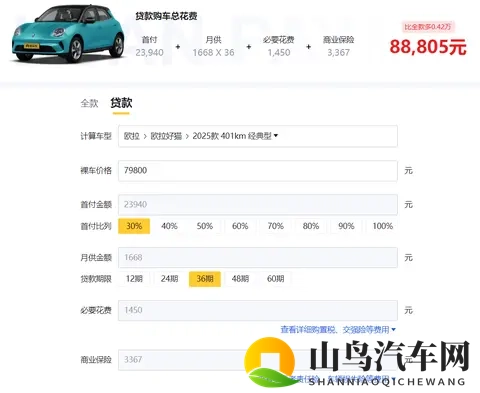Screen dimensions: 480x393
Task: Click the 首付 23,940 summary value
Action: coord(149,52)
